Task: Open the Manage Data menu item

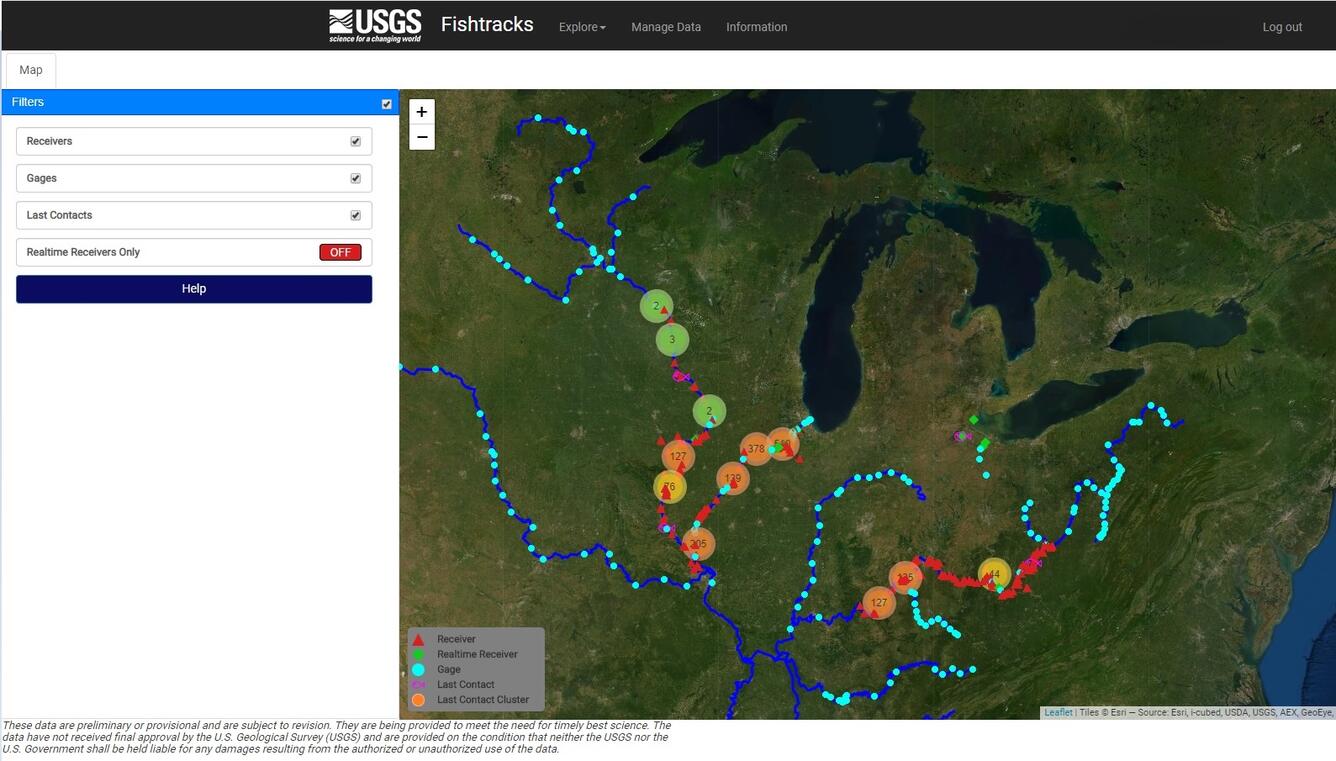Action: tap(666, 27)
